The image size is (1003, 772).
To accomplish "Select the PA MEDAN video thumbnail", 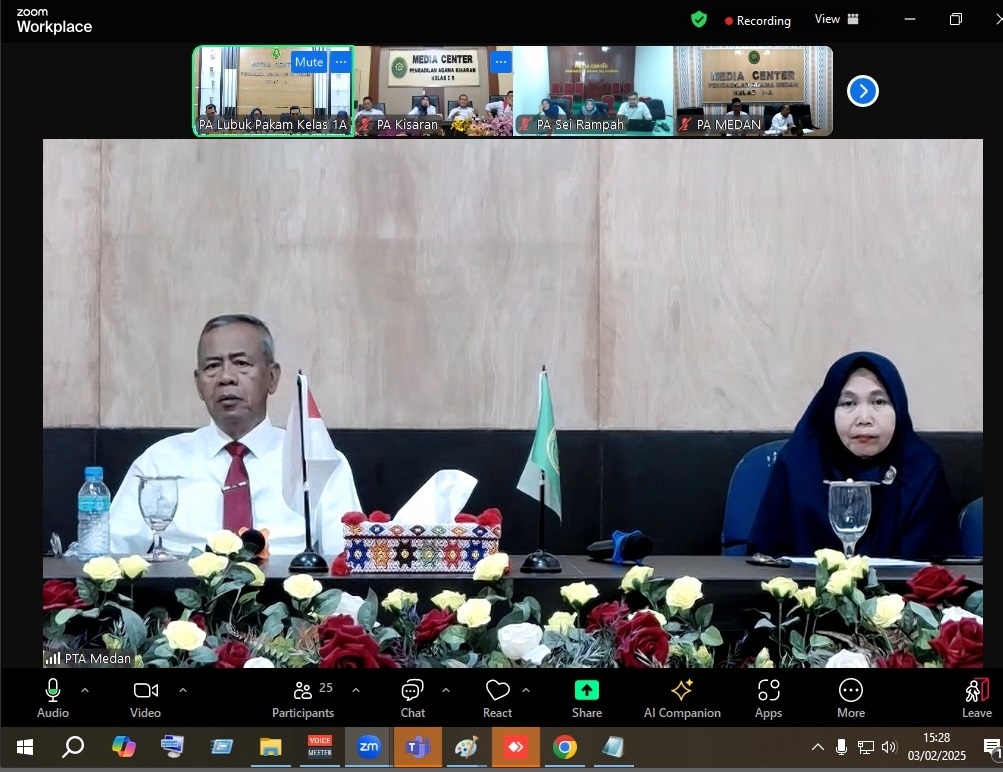I will (753, 91).
